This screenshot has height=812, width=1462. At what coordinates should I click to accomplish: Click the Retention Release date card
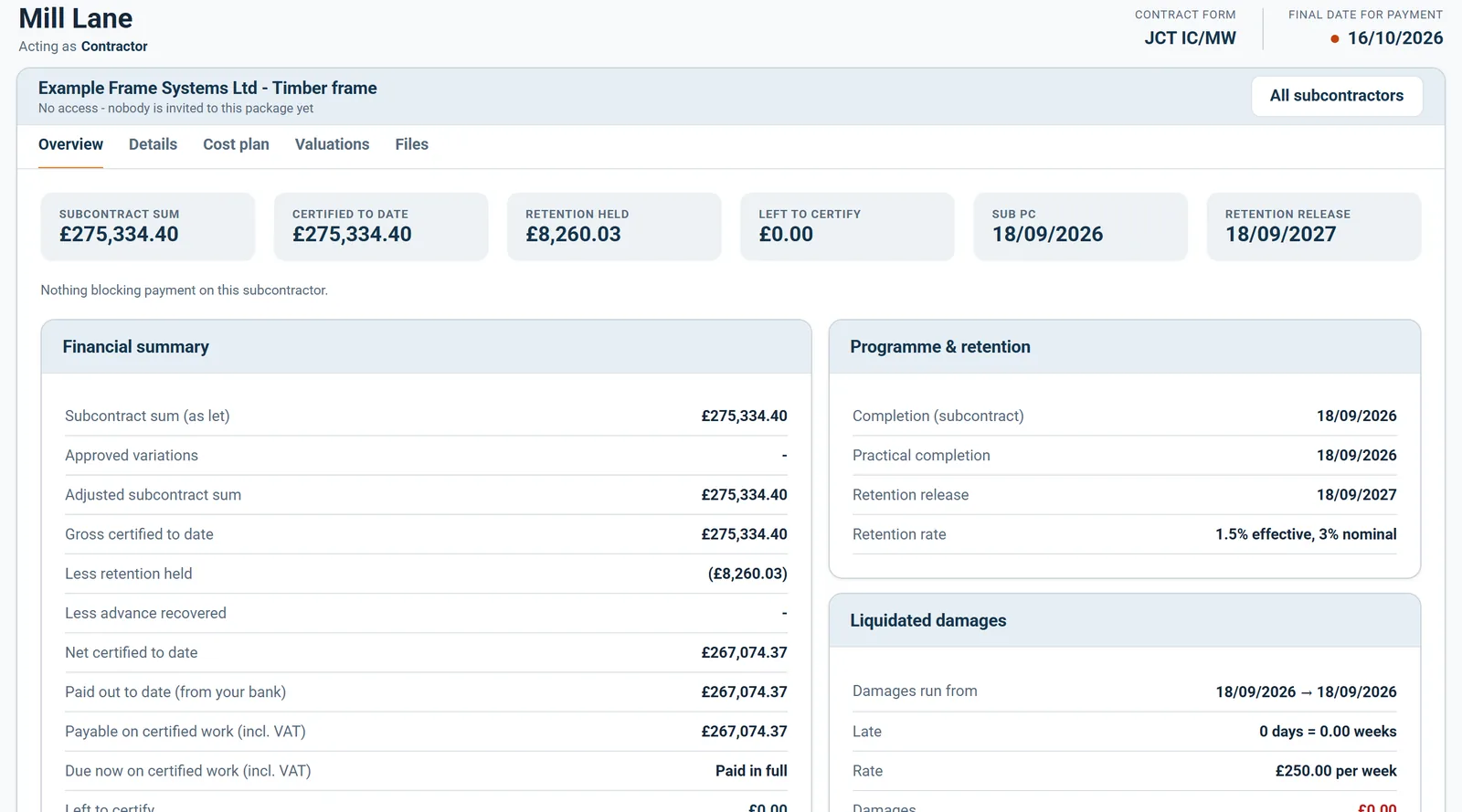[1314, 227]
